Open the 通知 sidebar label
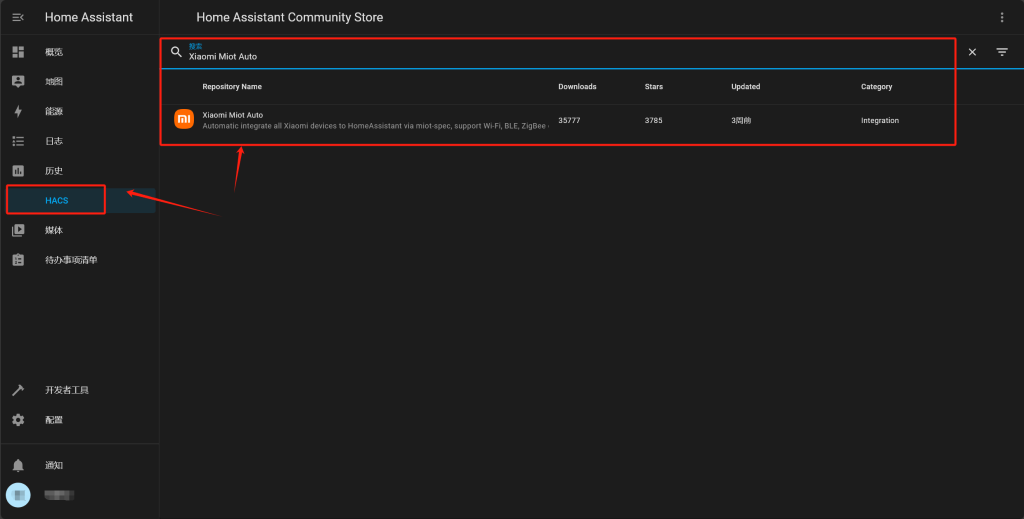 pyautogui.click(x=54, y=465)
